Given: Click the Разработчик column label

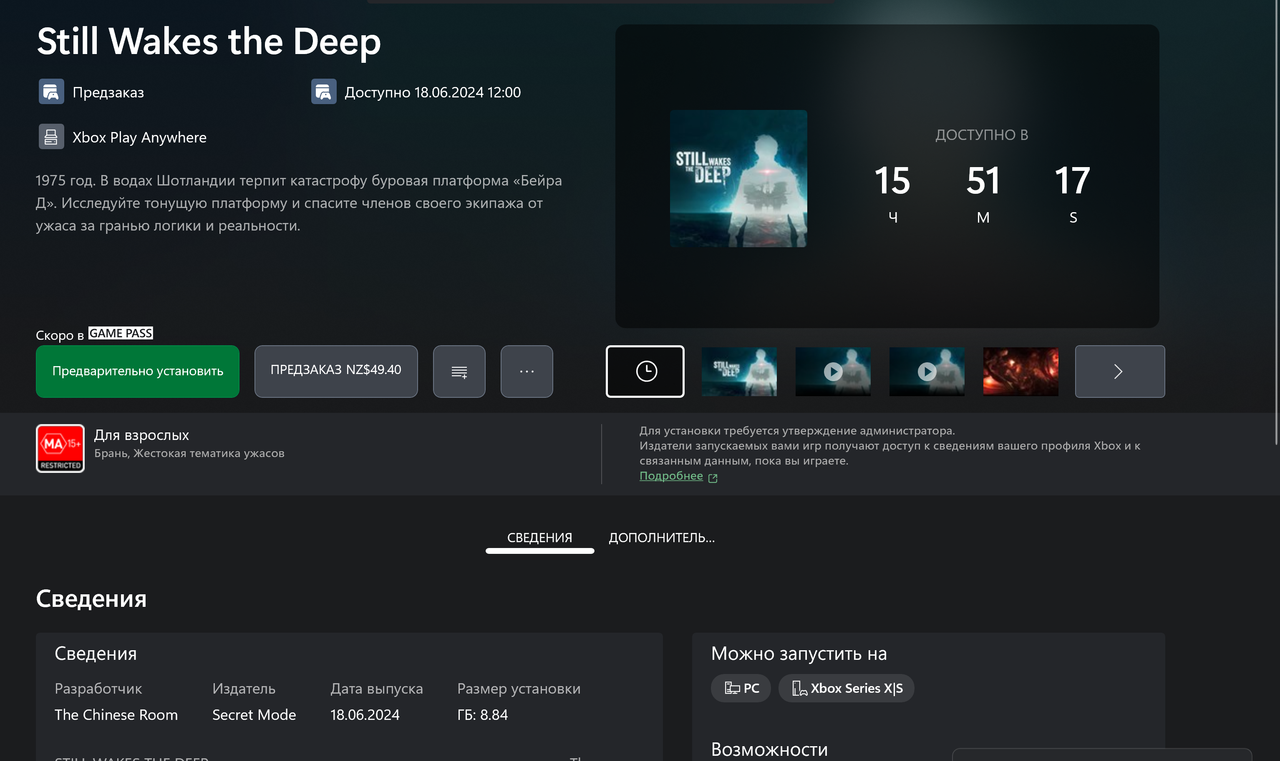Looking at the screenshot, I should point(98,689).
